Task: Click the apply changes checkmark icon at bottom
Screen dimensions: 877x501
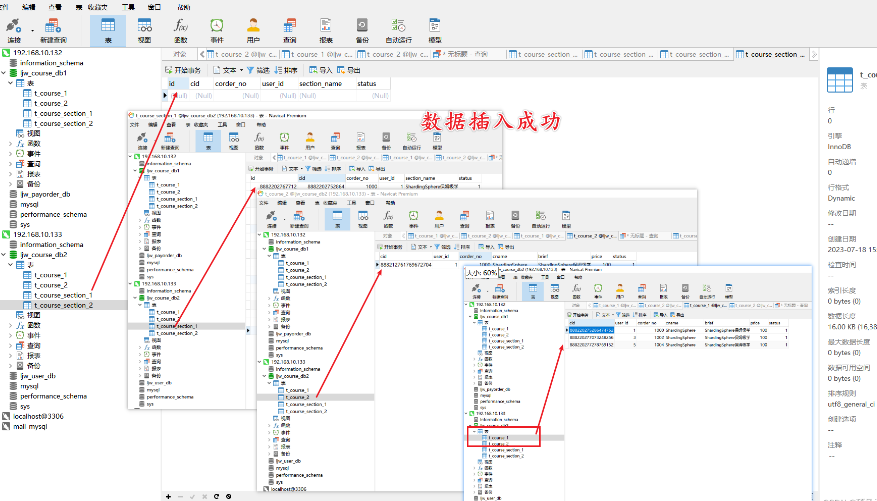Action: click(x=192, y=496)
